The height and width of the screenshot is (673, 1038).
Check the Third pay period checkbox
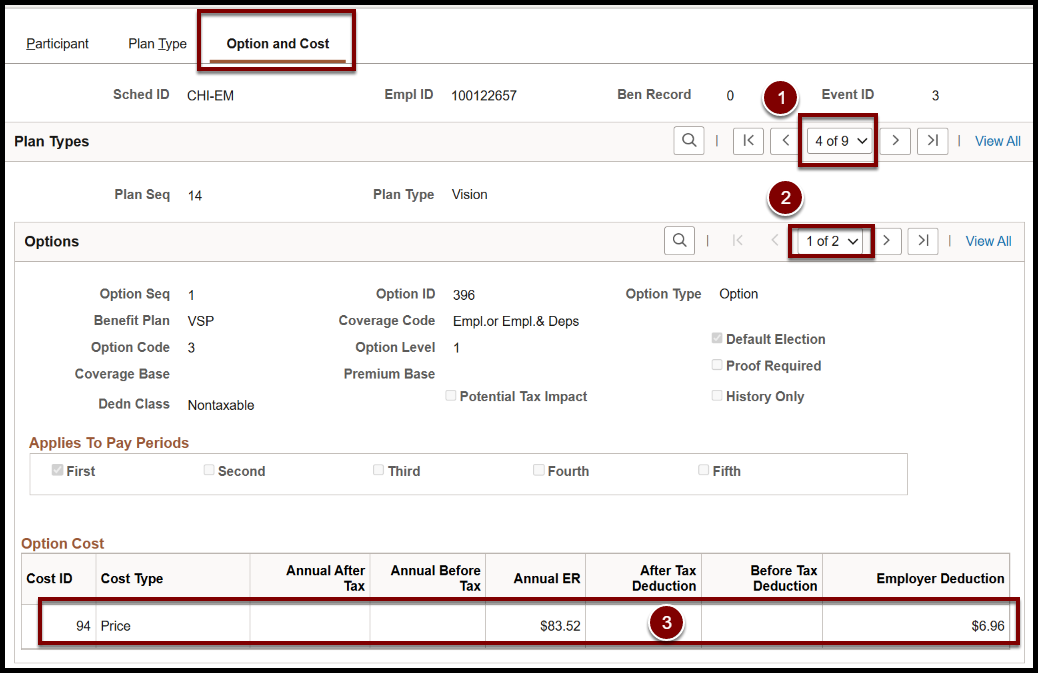[x=378, y=470]
